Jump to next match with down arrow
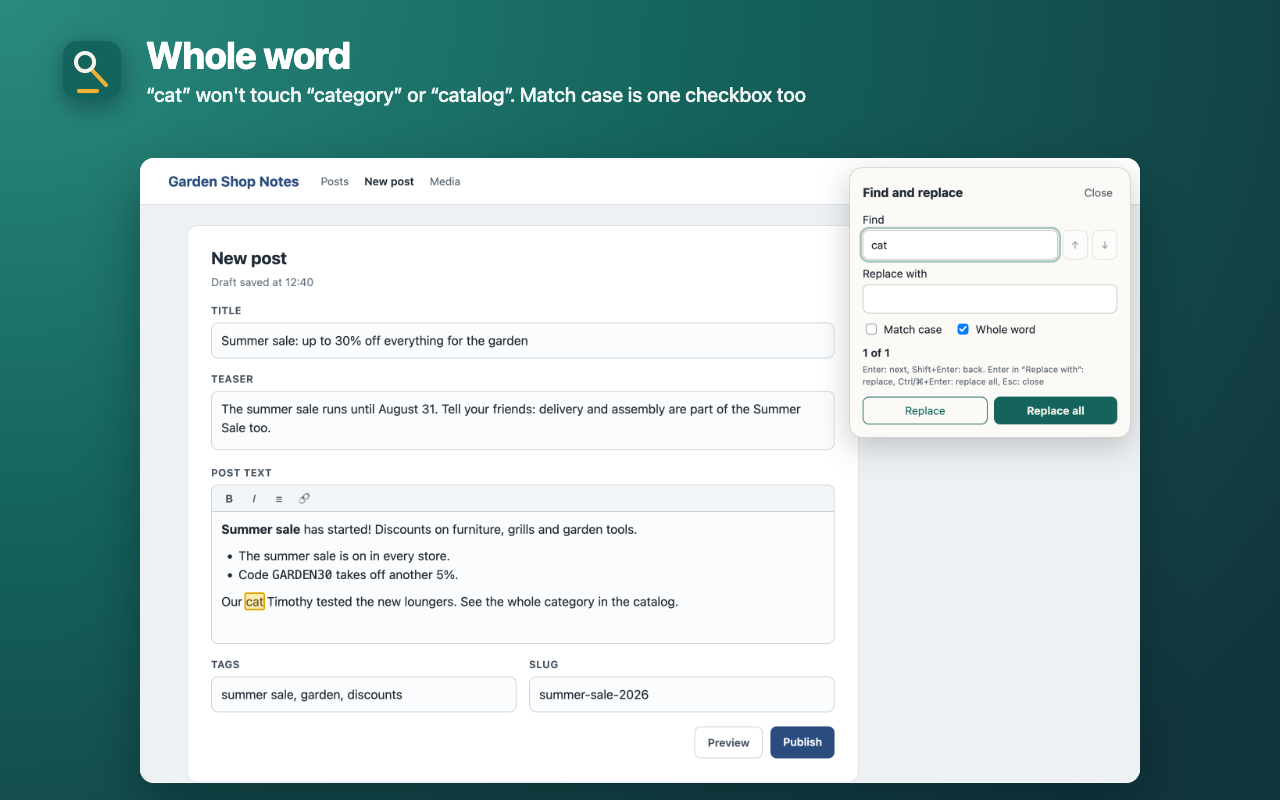Image resolution: width=1280 pixels, height=800 pixels. [1104, 245]
